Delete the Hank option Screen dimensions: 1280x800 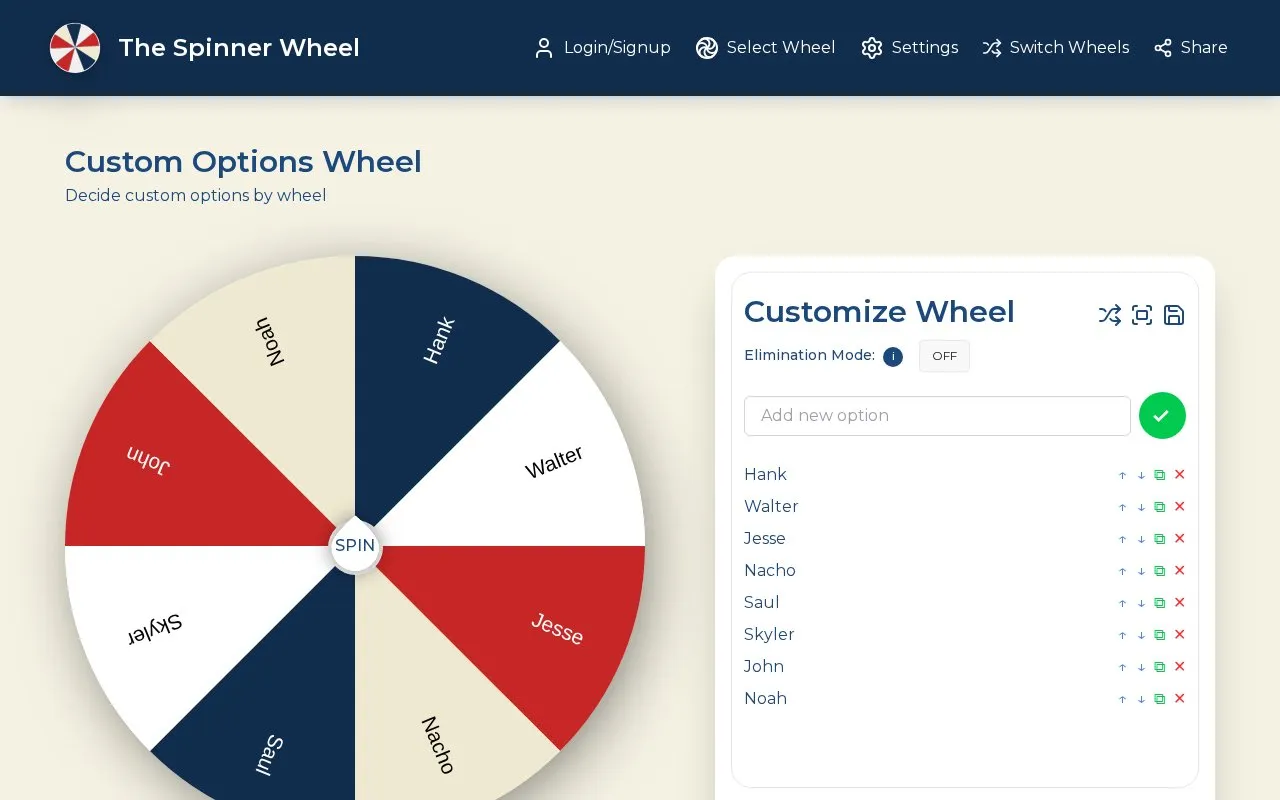coord(1180,475)
